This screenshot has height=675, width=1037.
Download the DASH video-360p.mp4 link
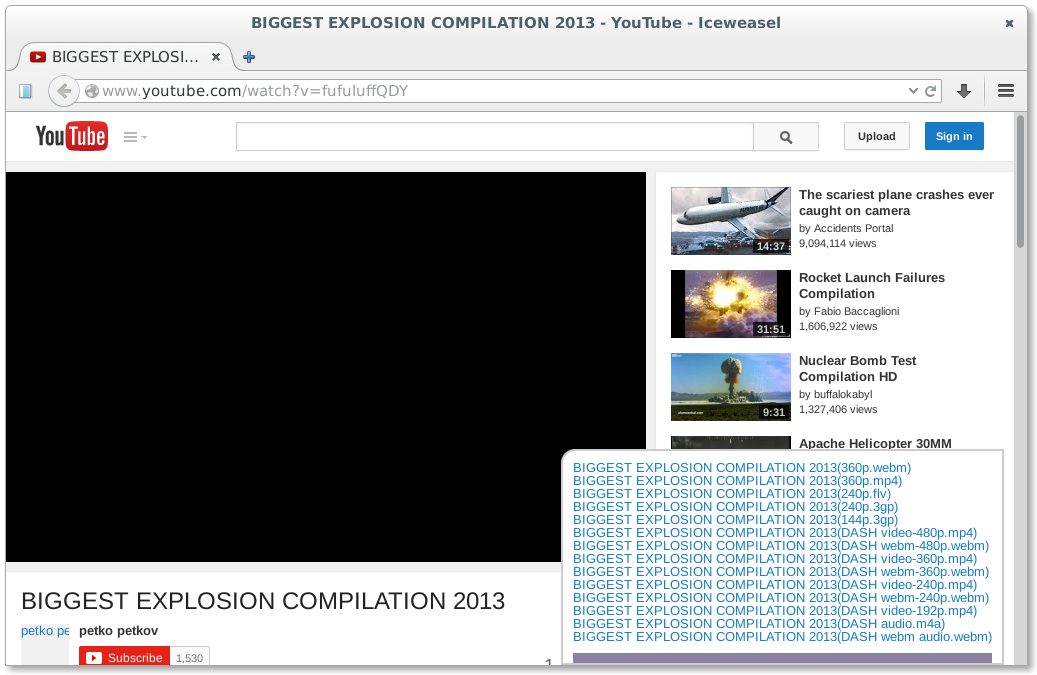pyautogui.click(x=774, y=559)
